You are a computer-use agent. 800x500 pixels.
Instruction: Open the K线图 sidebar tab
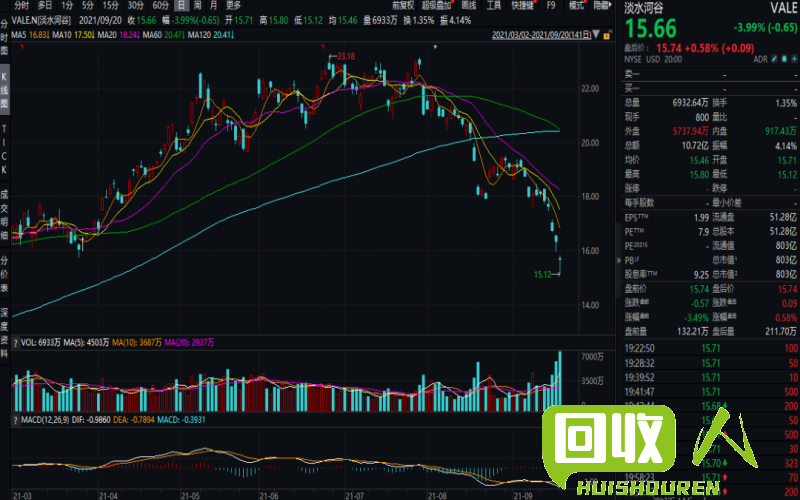point(4,90)
